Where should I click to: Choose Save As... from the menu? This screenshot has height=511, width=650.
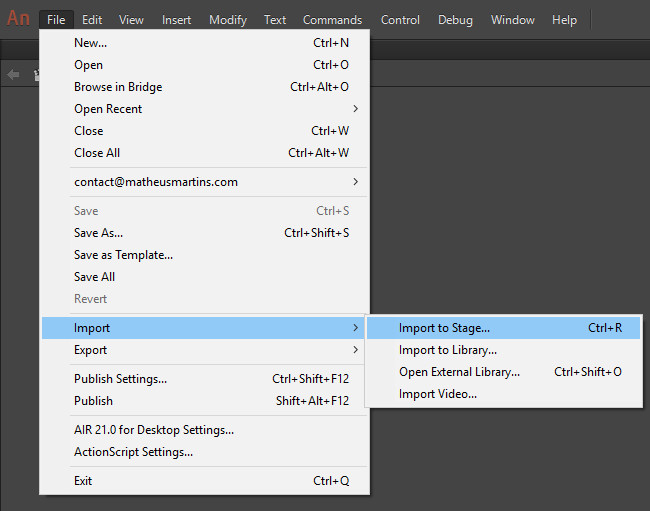206,232
